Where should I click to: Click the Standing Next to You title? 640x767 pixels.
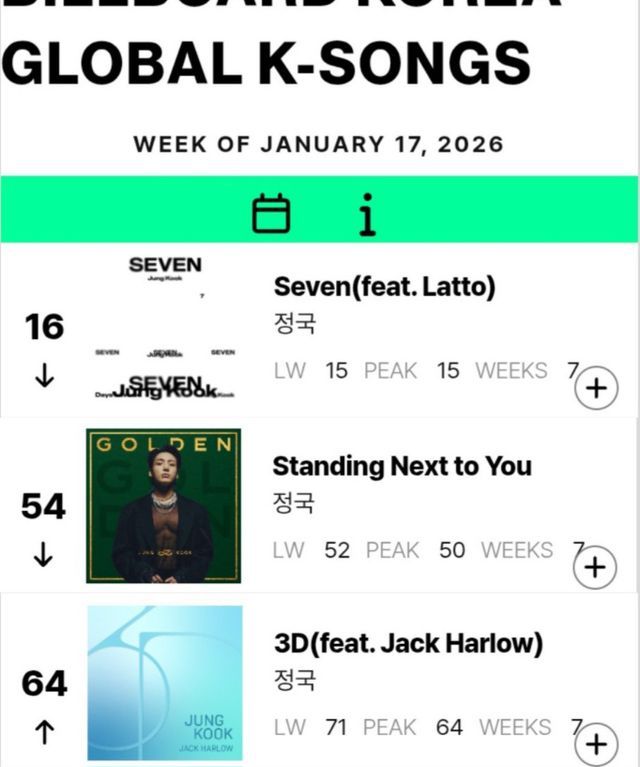pos(402,466)
